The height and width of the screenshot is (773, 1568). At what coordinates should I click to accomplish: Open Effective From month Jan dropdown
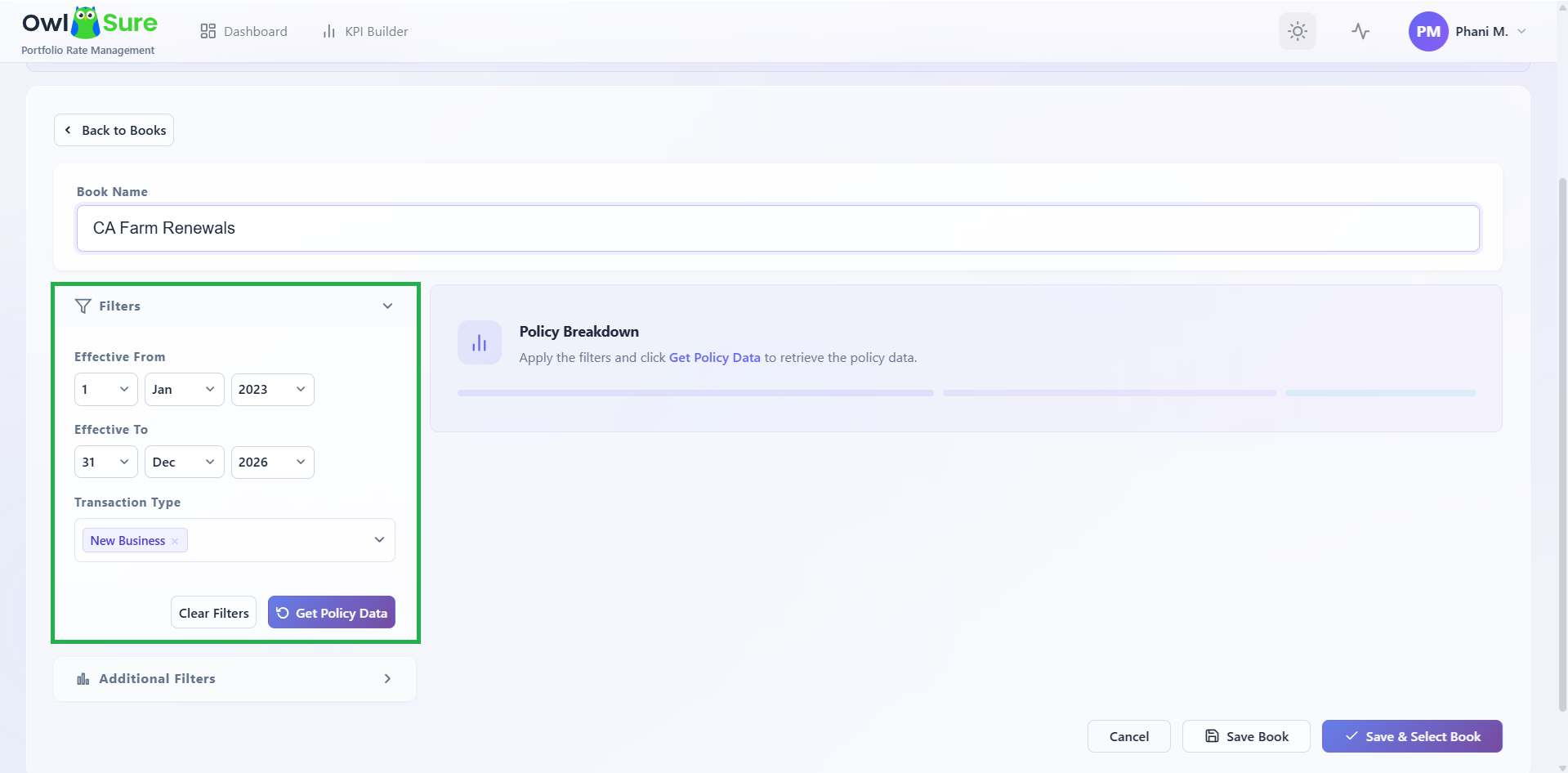point(185,390)
